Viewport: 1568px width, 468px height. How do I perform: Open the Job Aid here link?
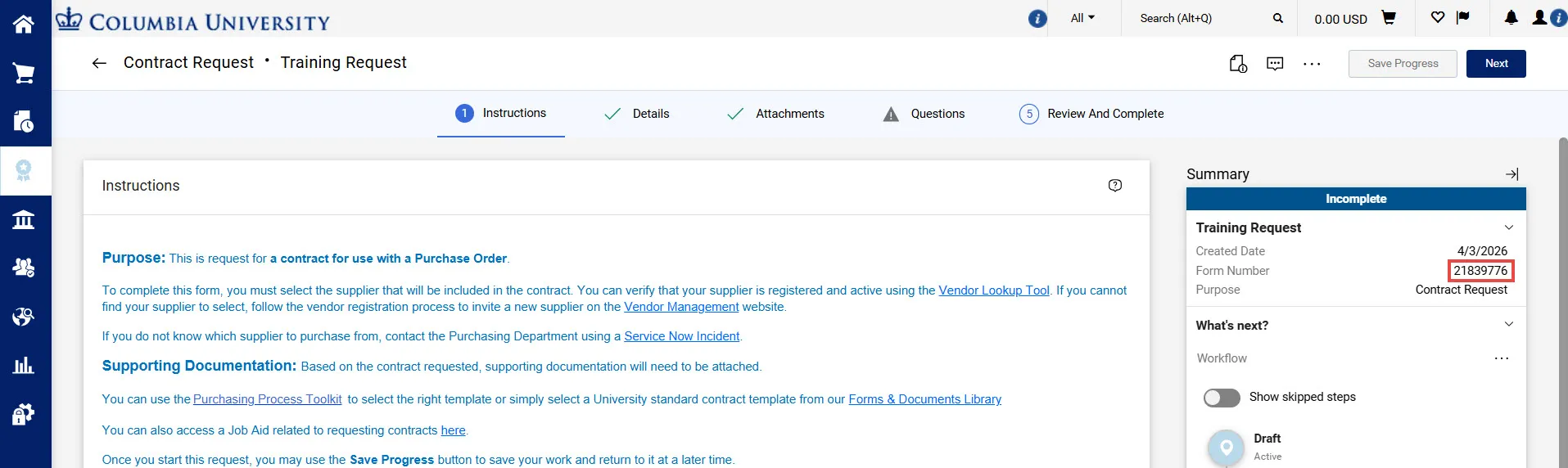[453, 430]
